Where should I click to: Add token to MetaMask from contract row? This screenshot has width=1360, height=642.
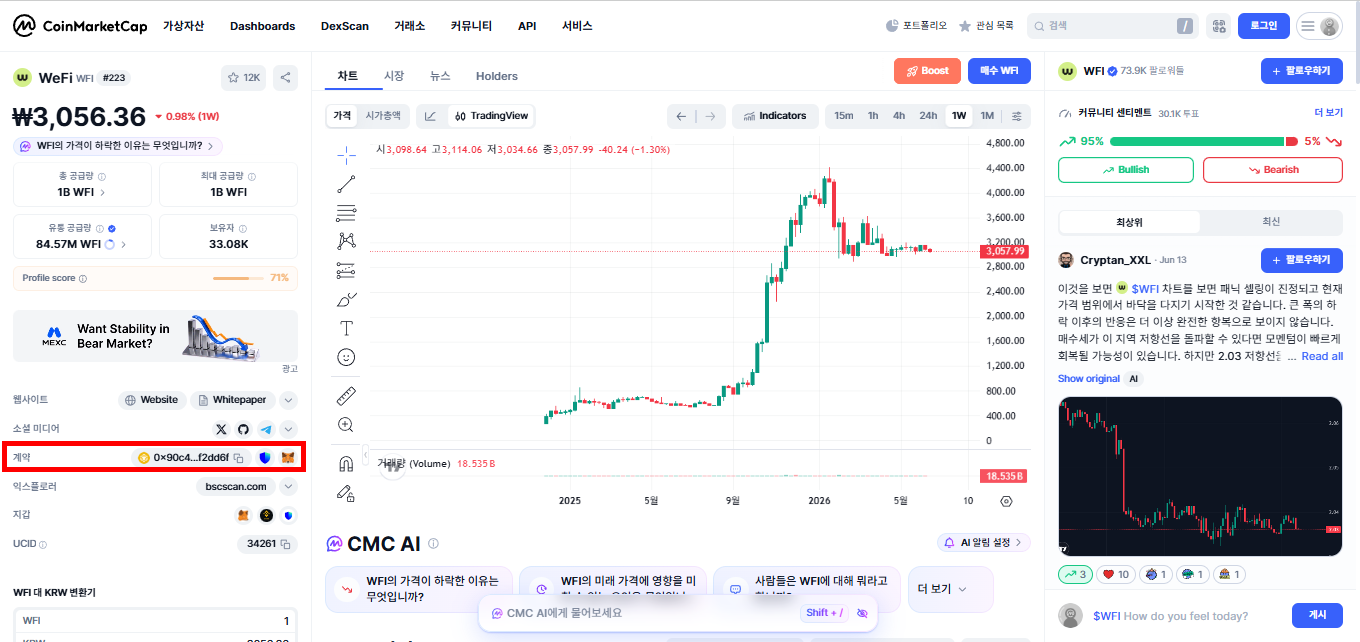click(x=289, y=458)
